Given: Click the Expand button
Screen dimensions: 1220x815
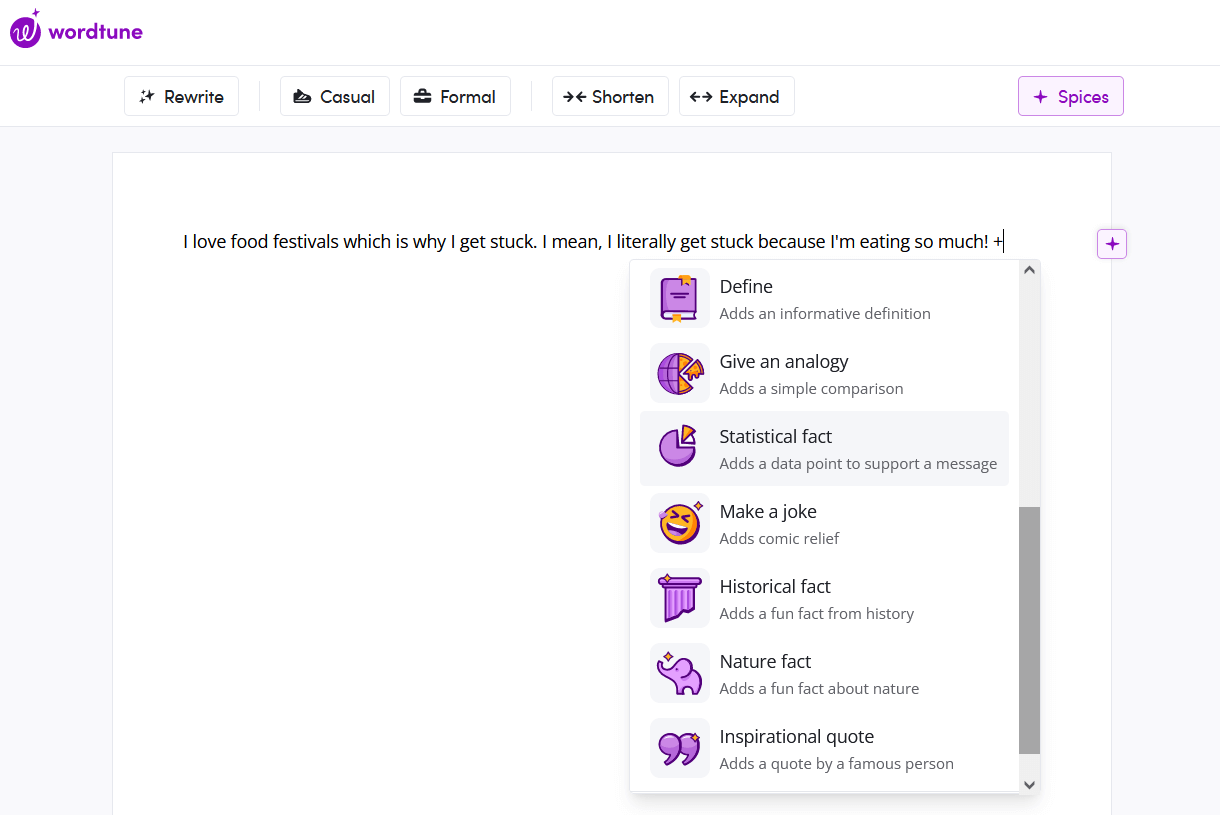Looking at the screenshot, I should [737, 96].
